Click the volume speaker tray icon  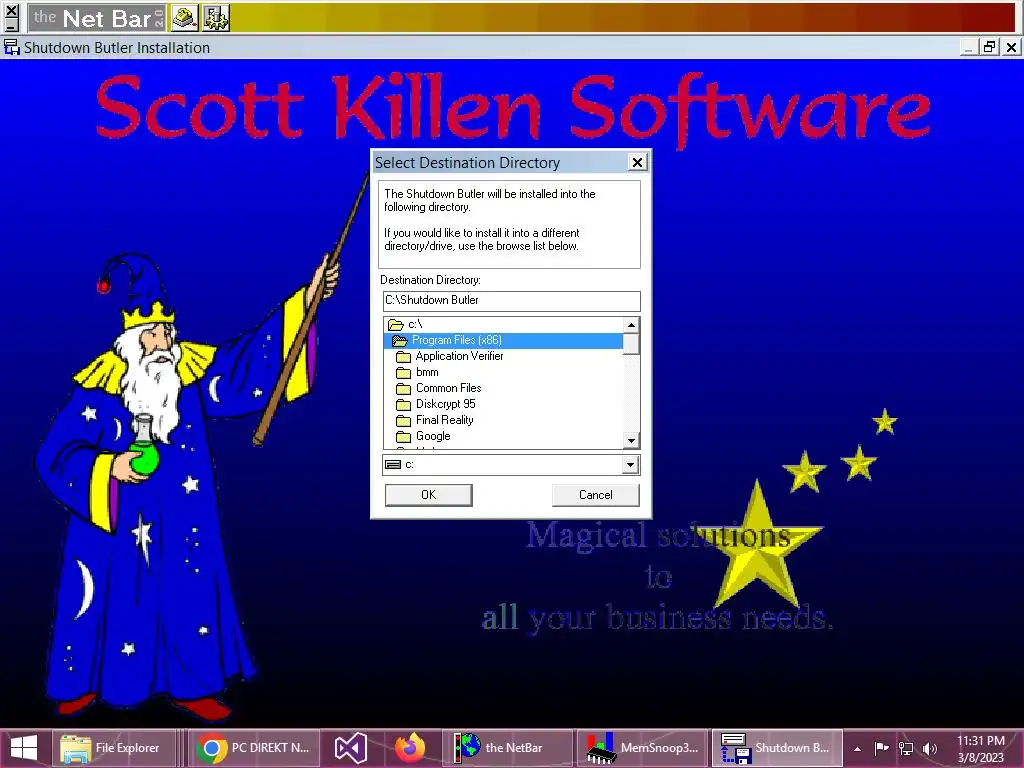pos(930,748)
